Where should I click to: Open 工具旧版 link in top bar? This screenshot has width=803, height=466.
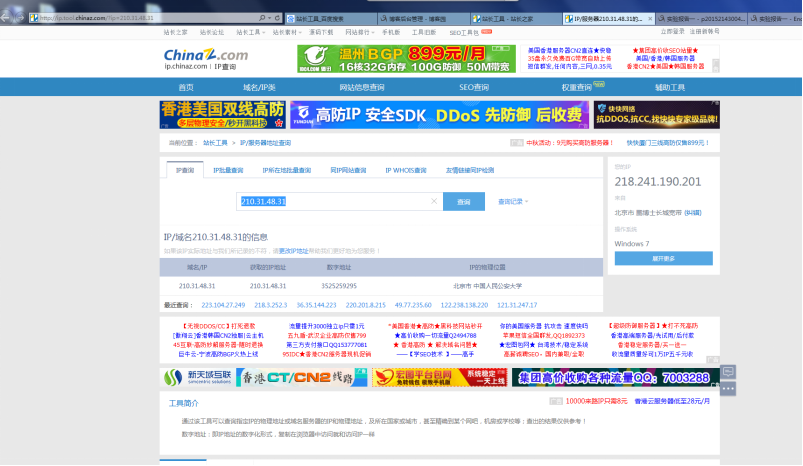click(x=424, y=32)
